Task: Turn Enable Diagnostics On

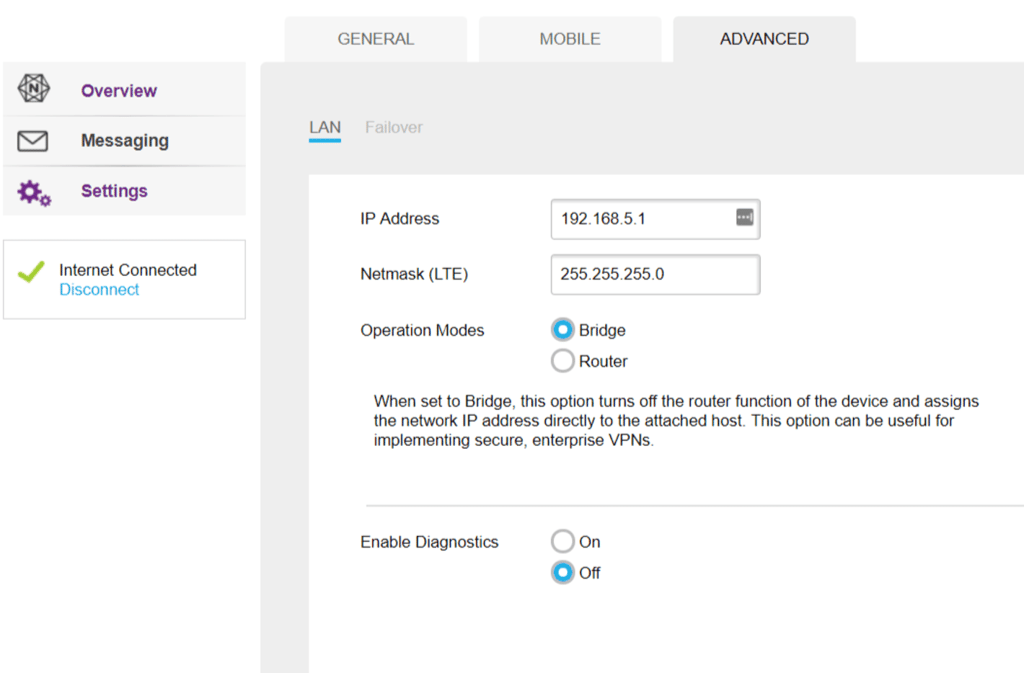Action: click(x=563, y=542)
